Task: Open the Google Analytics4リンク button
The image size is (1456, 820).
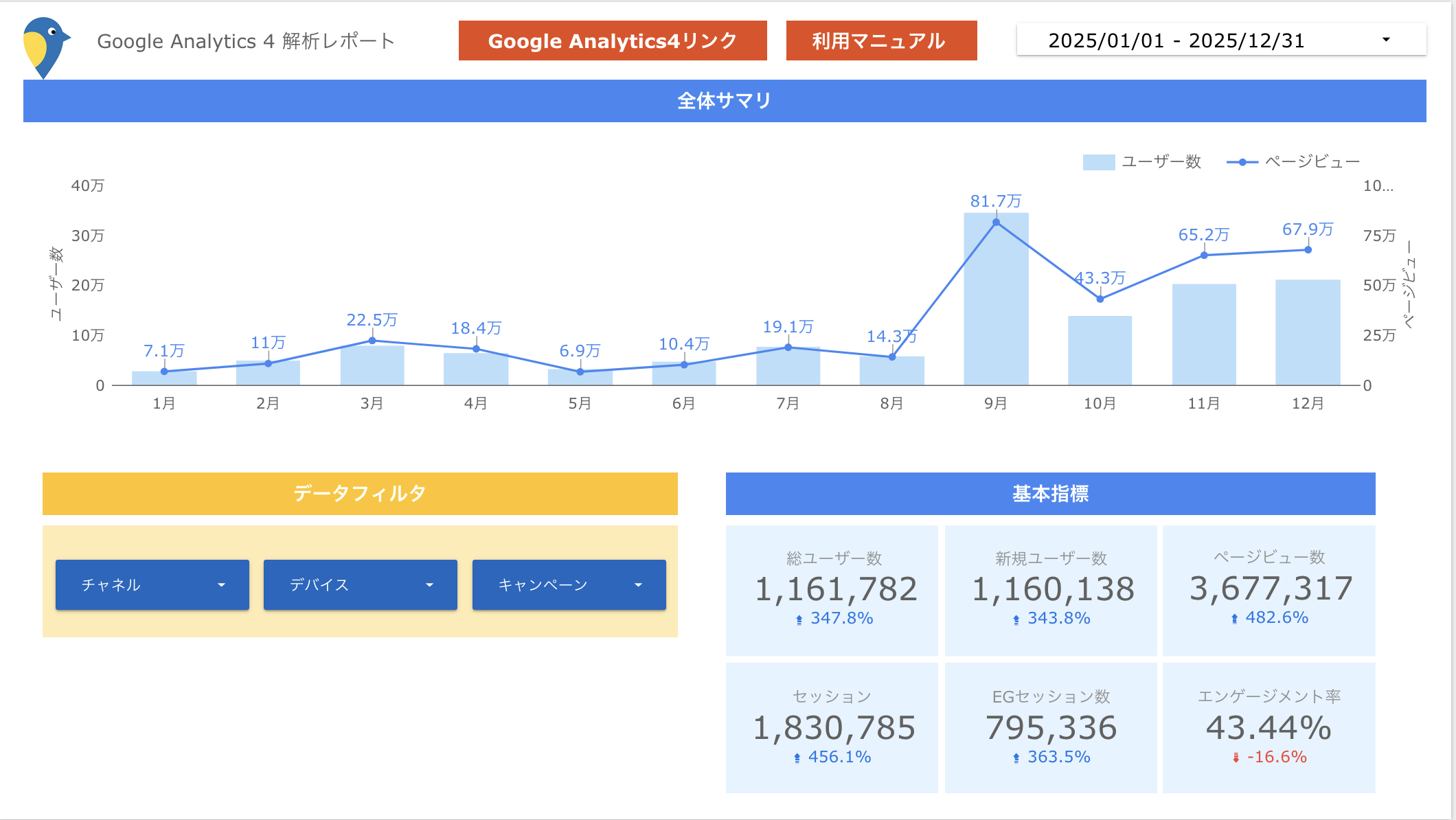Action: pos(612,41)
